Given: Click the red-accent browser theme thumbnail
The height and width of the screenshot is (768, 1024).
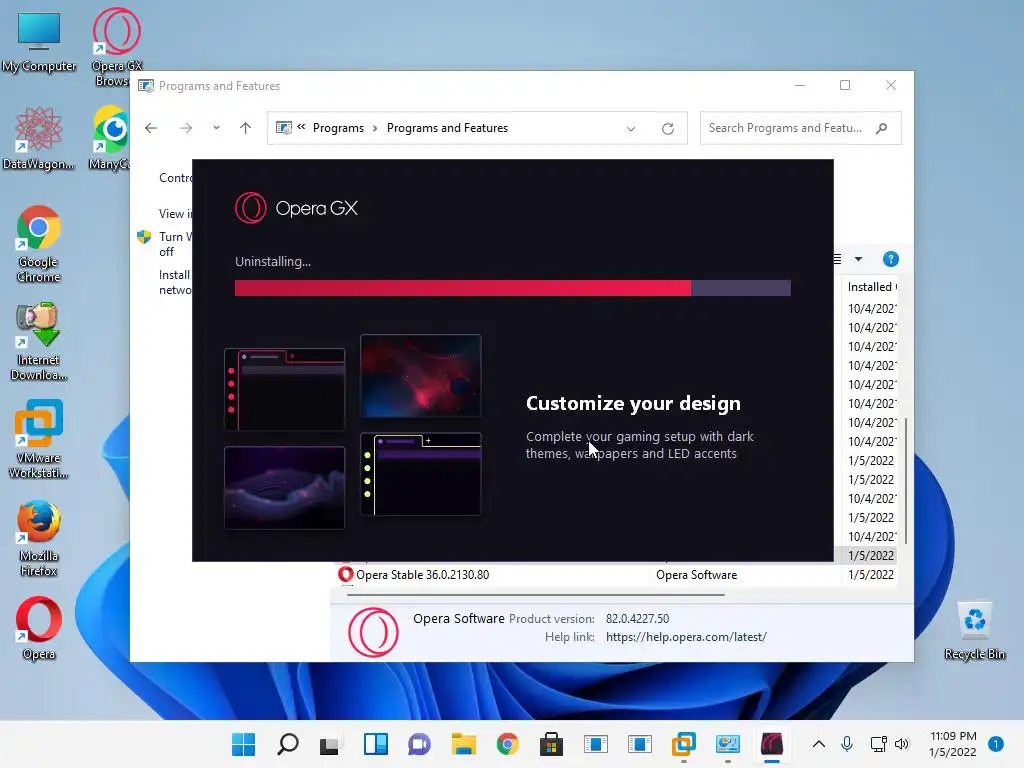Looking at the screenshot, I should click(x=284, y=389).
